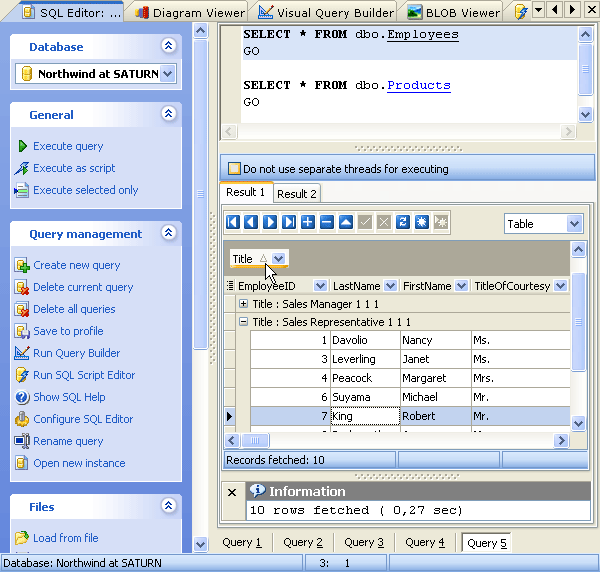Switch to the Query 3 tab
This screenshot has height=572, width=600.
[364, 542]
